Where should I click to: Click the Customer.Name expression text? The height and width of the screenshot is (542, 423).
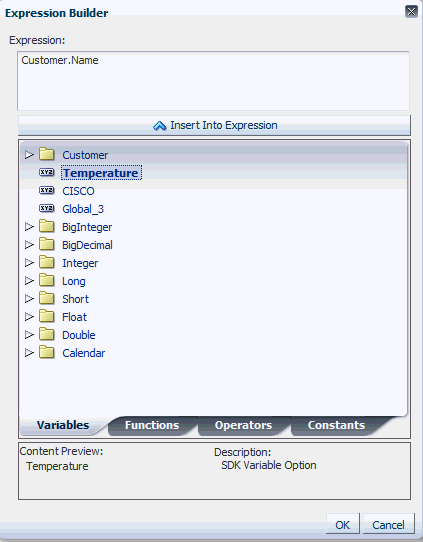tap(60, 60)
